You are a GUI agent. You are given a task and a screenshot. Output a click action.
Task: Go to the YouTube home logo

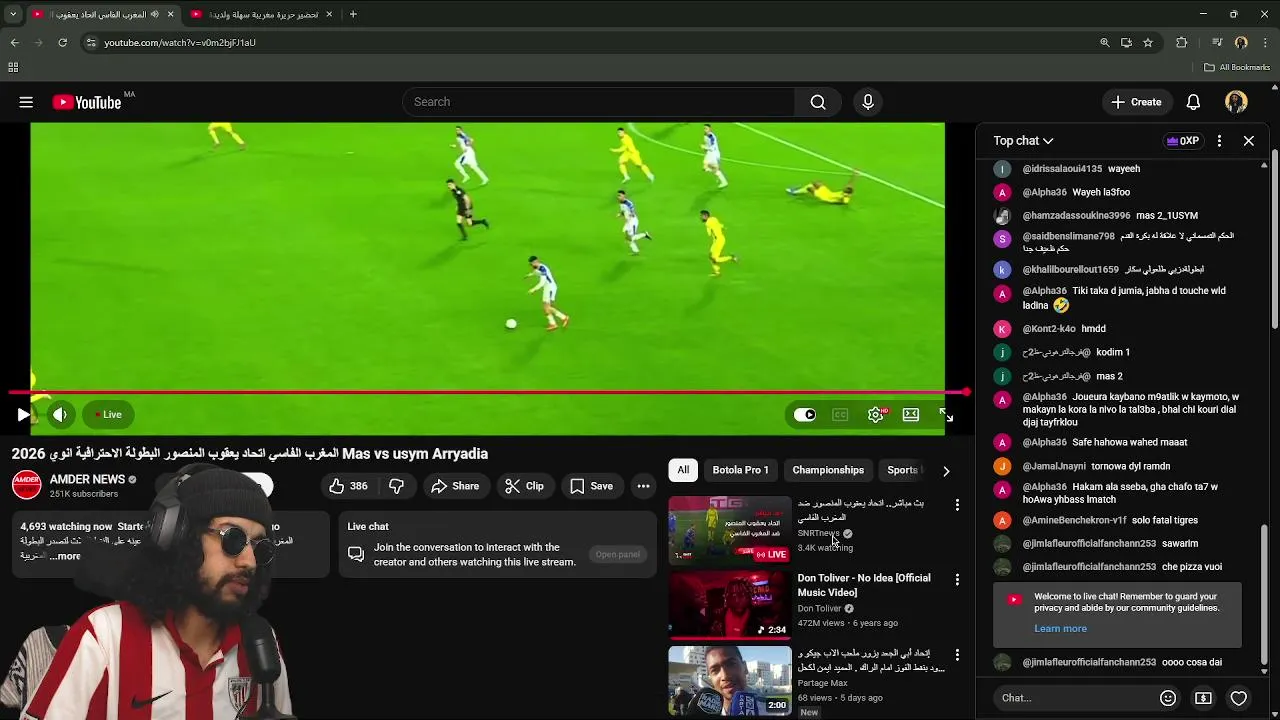pos(87,102)
